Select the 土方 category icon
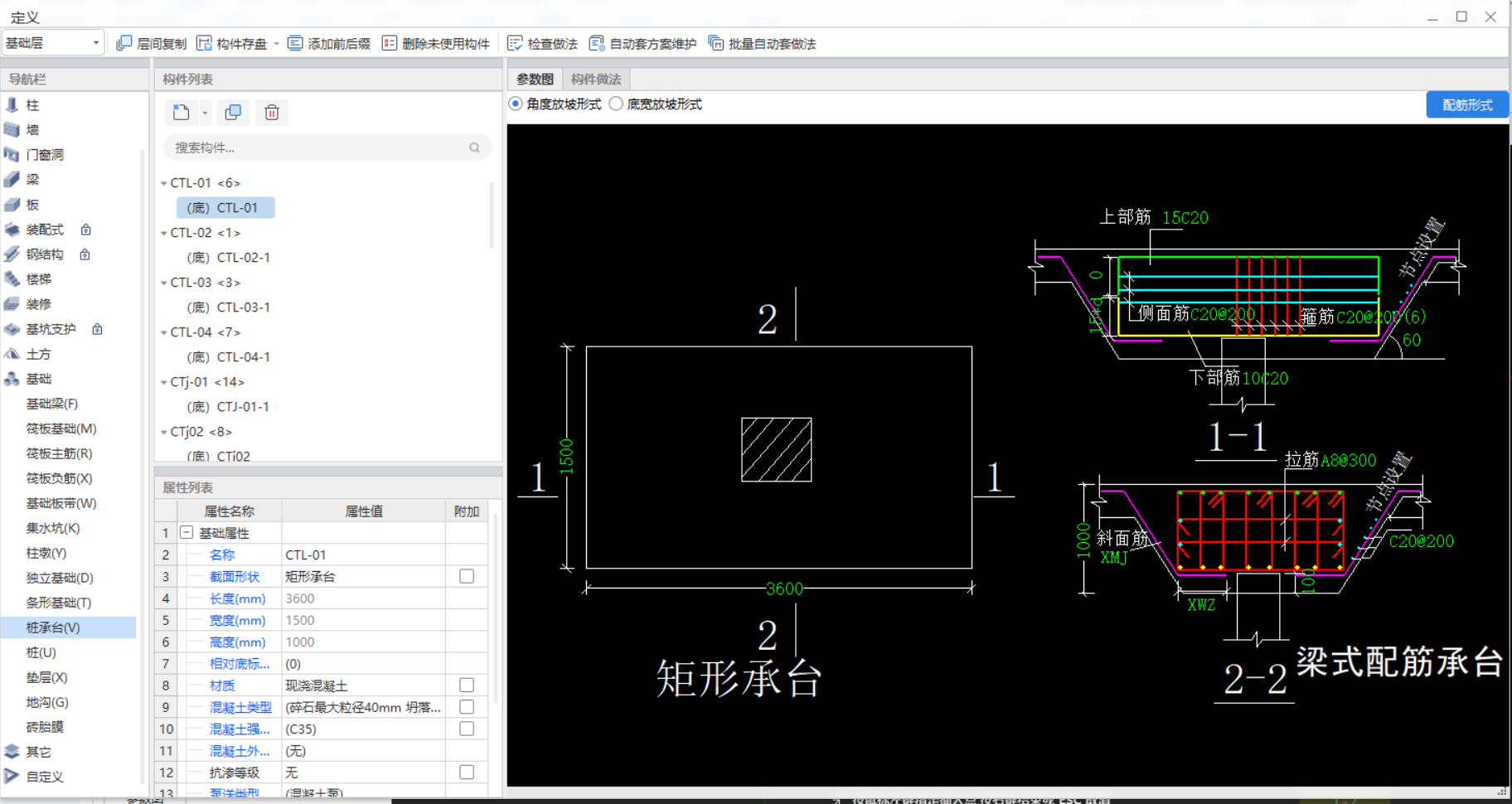This screenshot has width=1512, height=804. pyautogui.click(x=12, y=353)
